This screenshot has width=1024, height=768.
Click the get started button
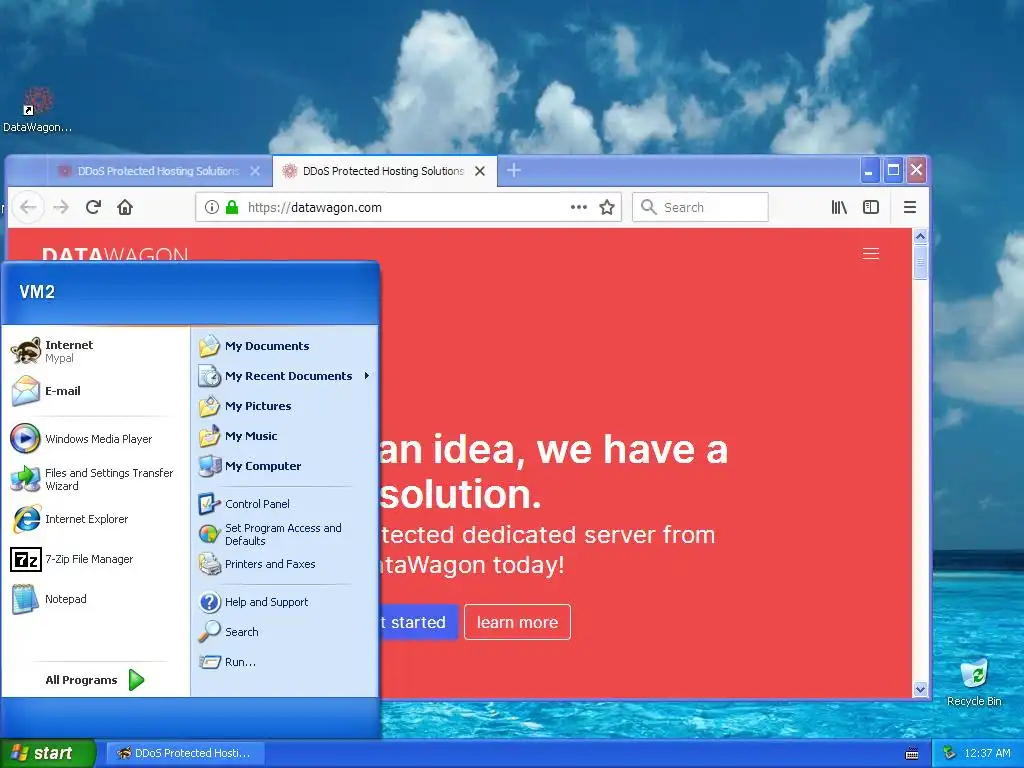418,622
